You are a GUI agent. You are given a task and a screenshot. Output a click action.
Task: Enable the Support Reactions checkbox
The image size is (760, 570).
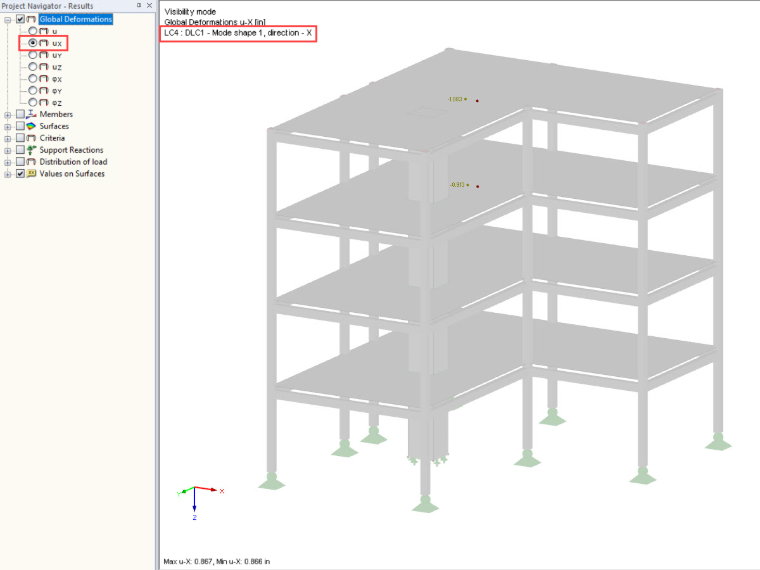[x=20, y=150]
